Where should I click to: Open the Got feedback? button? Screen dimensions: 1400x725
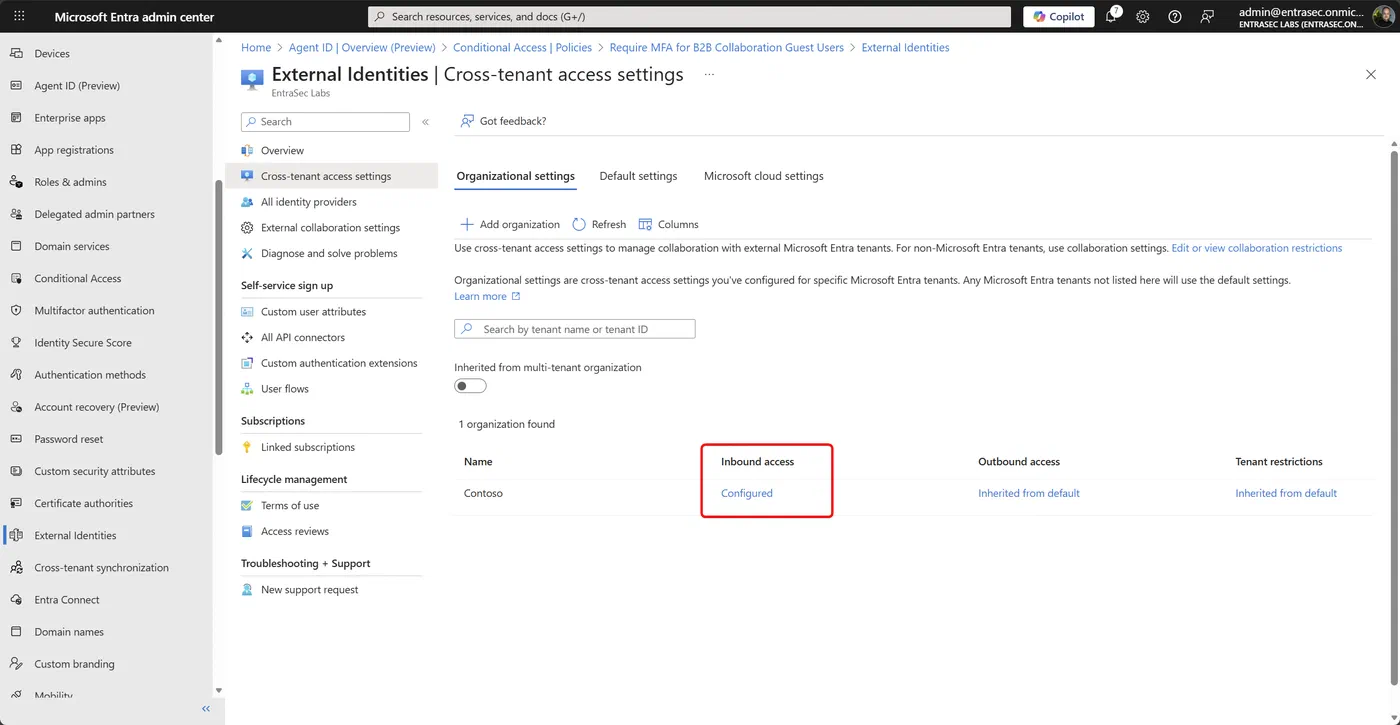coord(503,121)
